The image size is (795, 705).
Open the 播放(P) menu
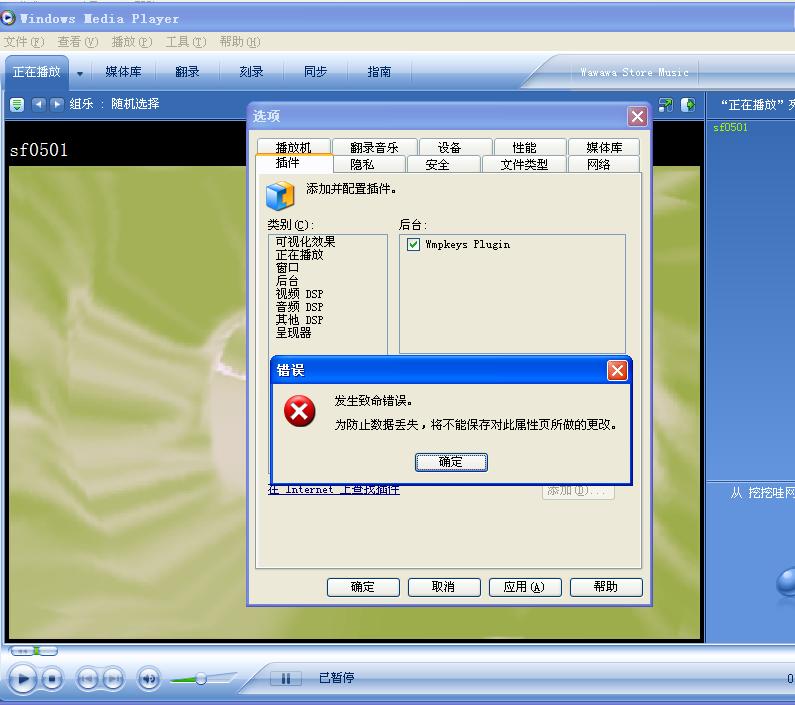click(132, 42)
